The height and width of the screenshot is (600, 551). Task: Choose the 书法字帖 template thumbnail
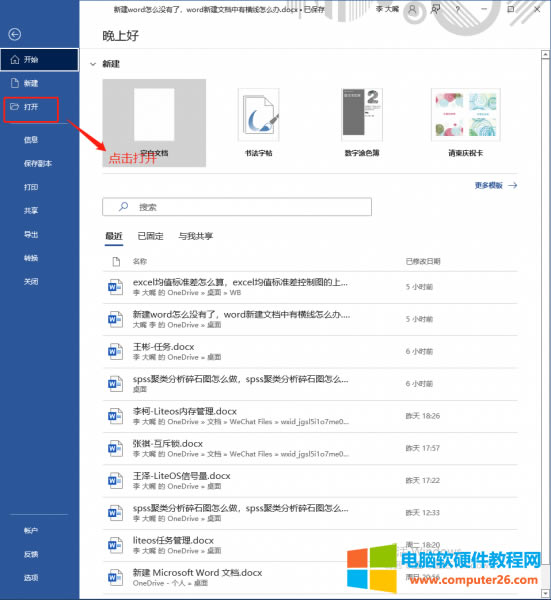click(x=259, y=115)
